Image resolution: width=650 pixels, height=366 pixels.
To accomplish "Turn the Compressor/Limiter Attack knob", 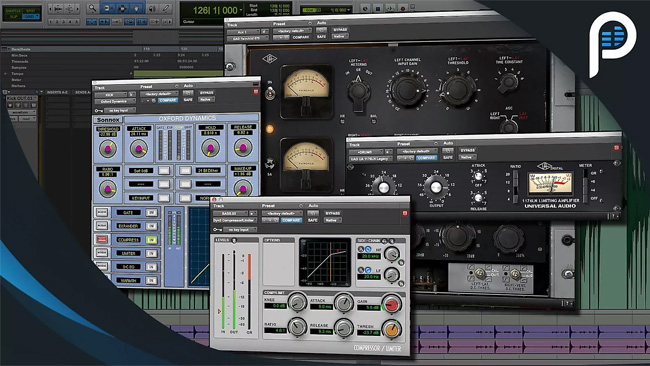I will (x=344, y=303).
